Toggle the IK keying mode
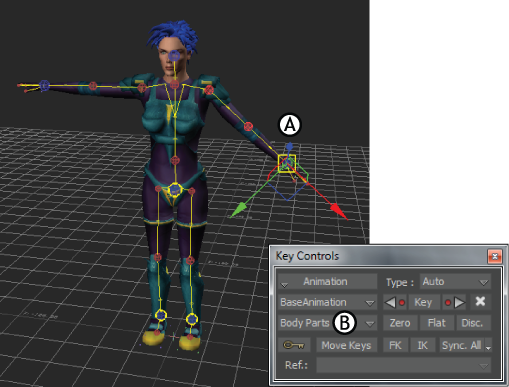The width and height of the screenshot is (509, 387). [x=423, y=345]
